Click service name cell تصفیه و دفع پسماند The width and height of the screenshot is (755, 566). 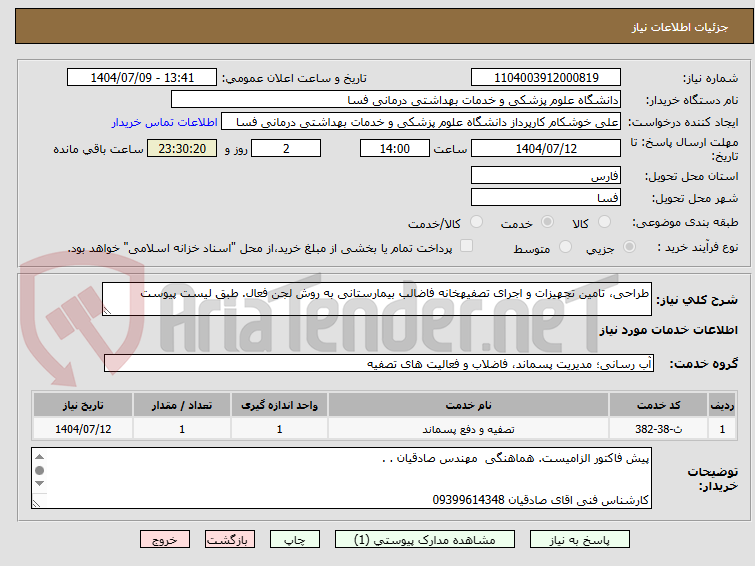(469, 429)
